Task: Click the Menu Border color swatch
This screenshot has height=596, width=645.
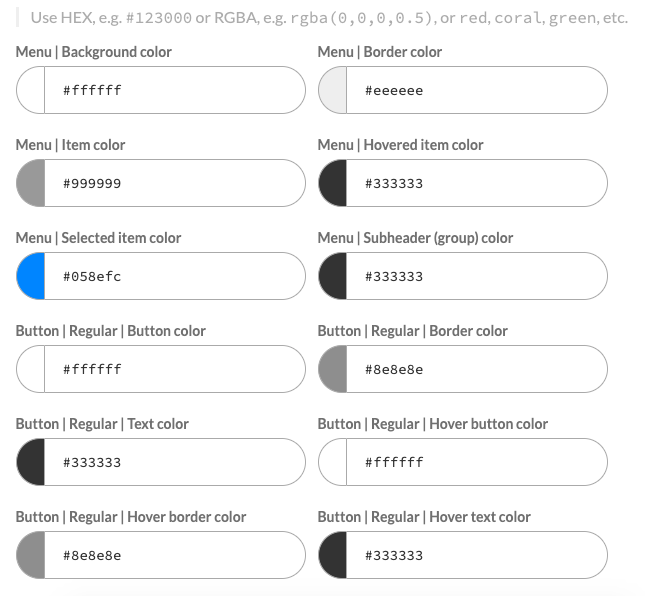Action: coord(334,90)
